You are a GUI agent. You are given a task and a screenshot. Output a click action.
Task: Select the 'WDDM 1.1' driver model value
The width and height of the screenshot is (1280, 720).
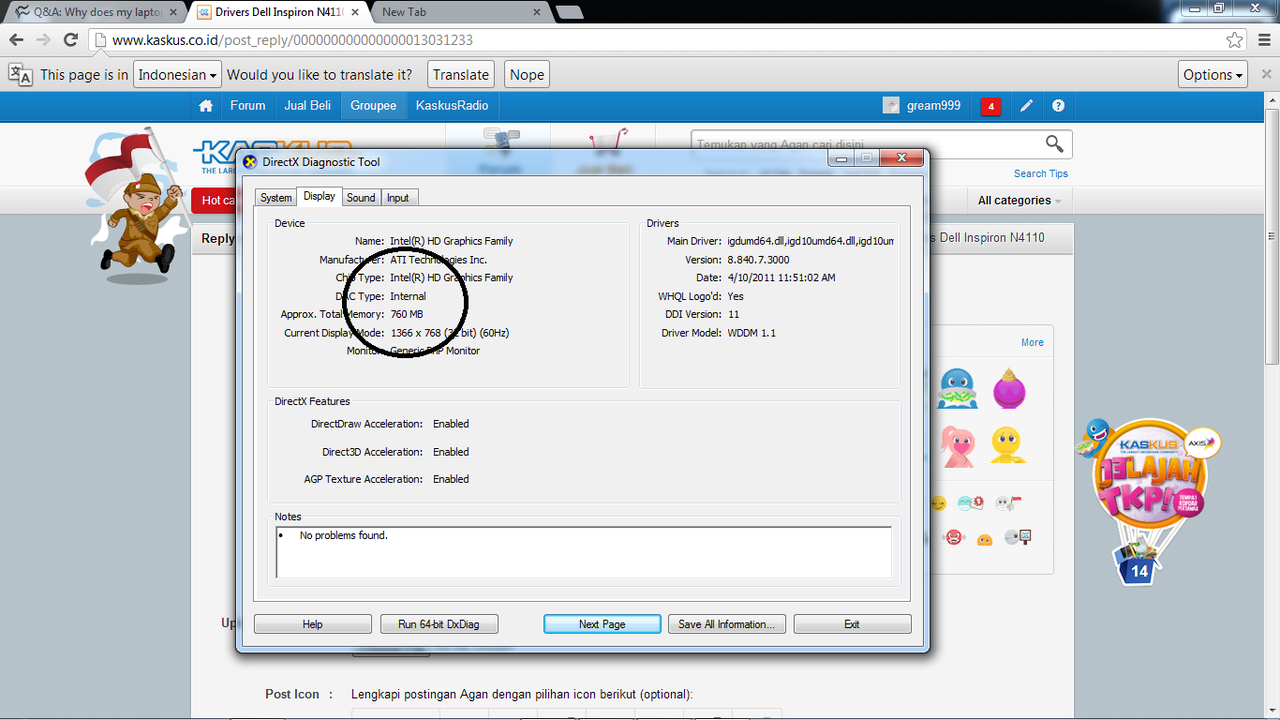(751, 333)
